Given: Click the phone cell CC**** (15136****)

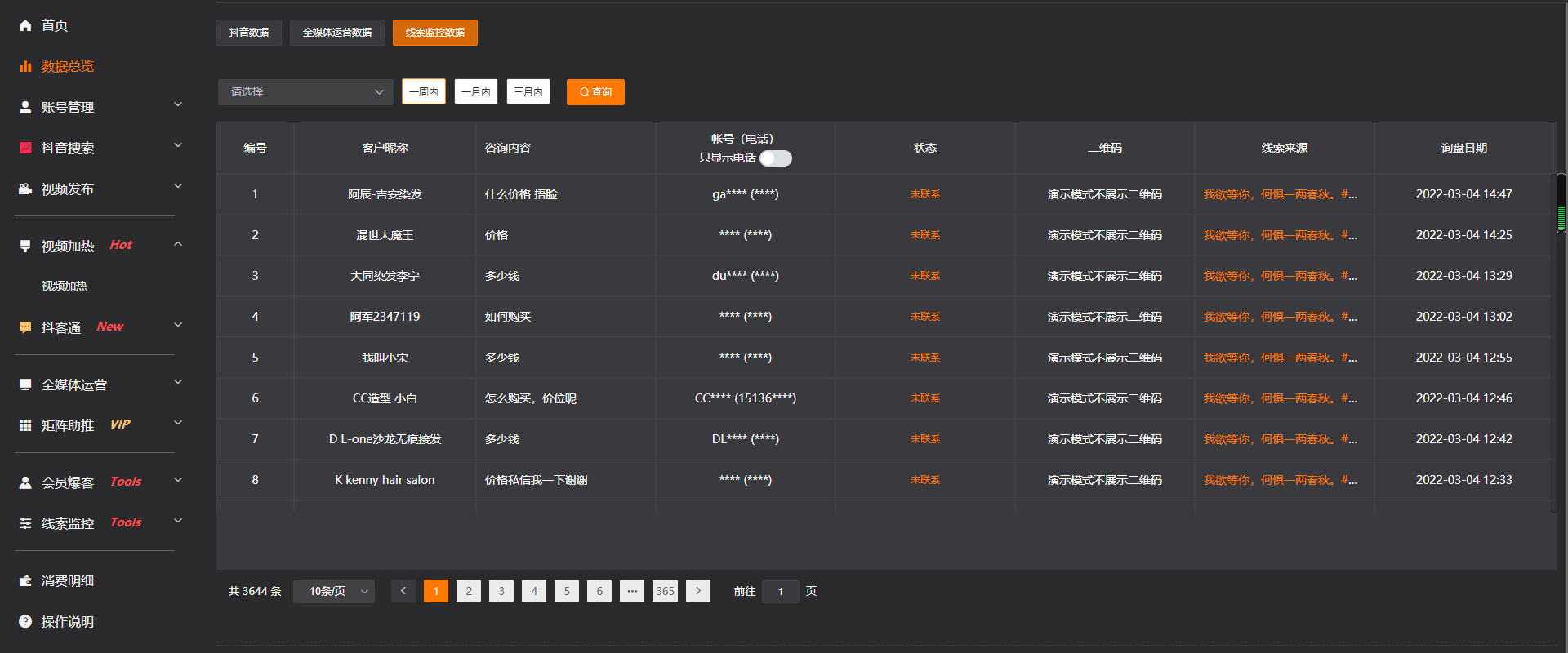Looking at the screenshot, I should 746,398.
